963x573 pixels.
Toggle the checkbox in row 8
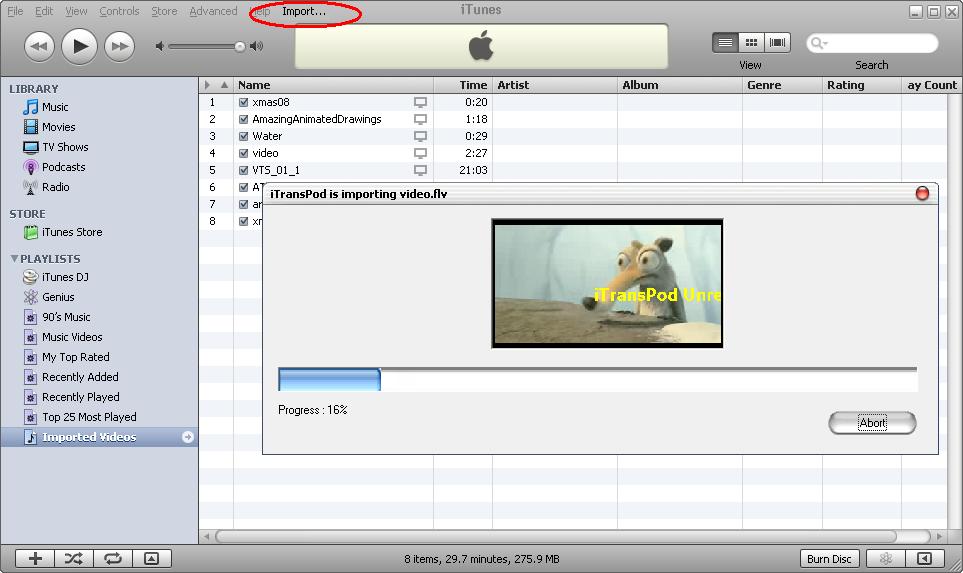tap(243, 221)
